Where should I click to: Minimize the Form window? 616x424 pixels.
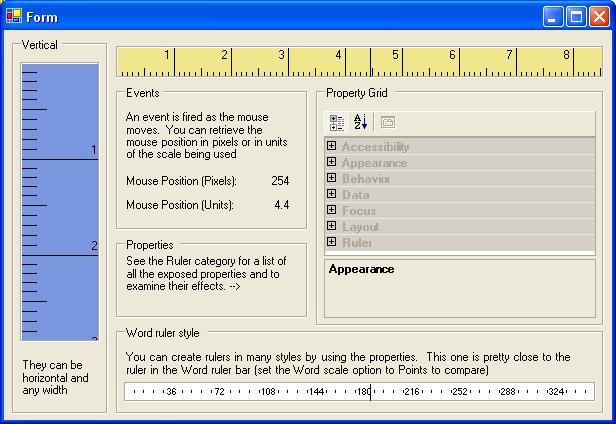click(553, 17)
